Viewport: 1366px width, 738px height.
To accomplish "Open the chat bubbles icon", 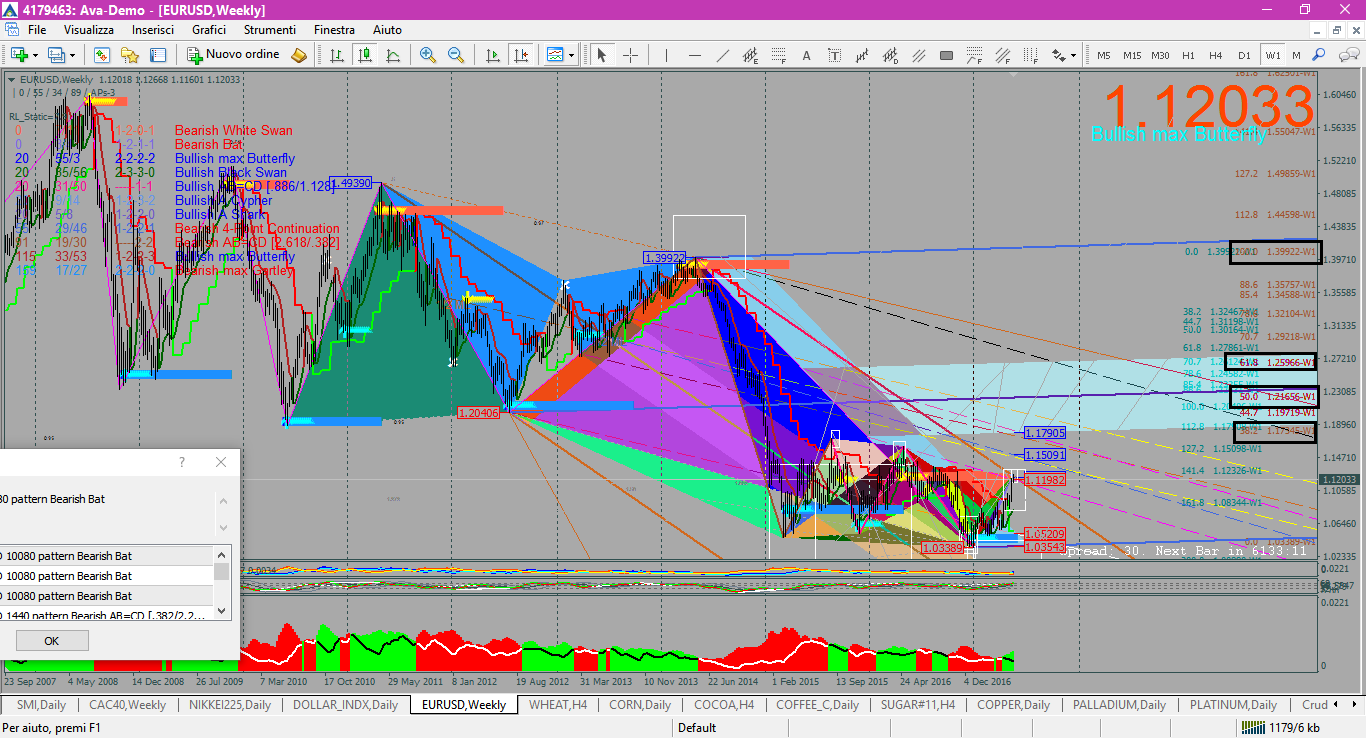I will coord(1348,55).
